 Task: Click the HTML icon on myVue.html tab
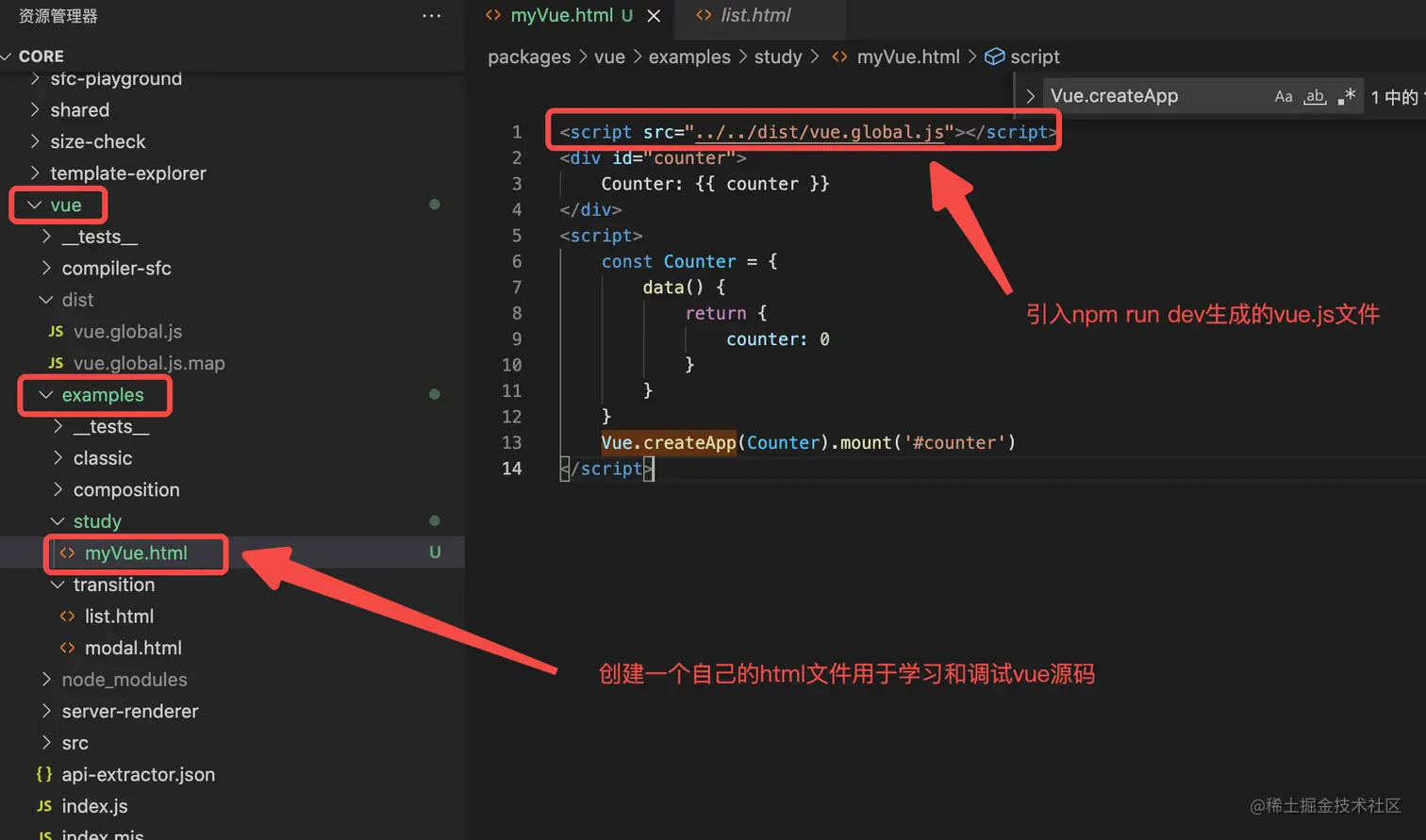[493, 15]
